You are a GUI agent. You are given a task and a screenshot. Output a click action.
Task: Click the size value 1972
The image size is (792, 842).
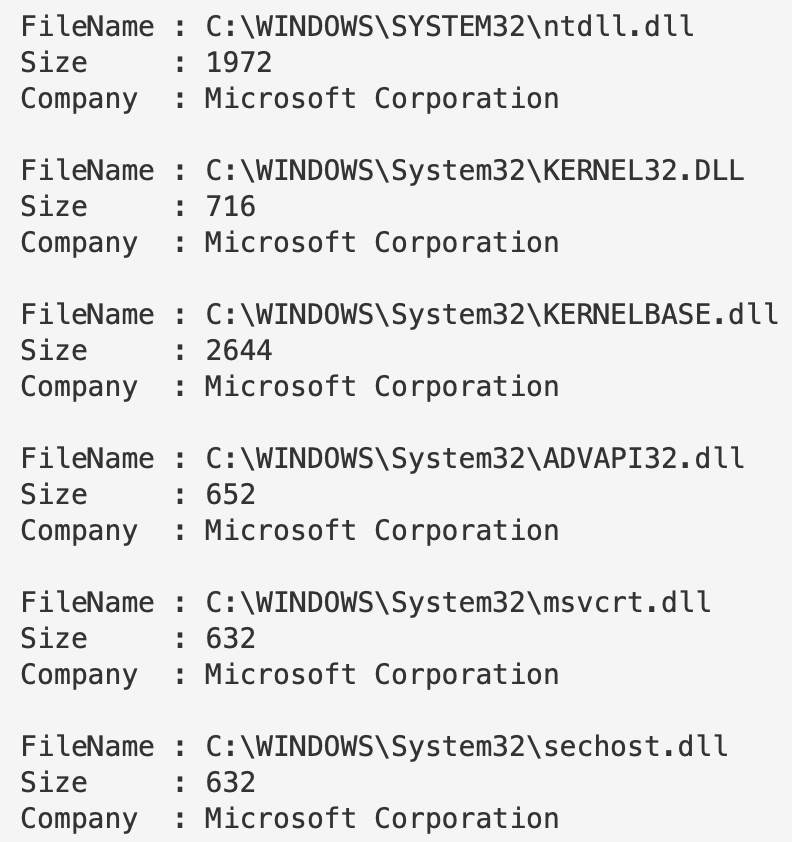(x=238, y=62)
